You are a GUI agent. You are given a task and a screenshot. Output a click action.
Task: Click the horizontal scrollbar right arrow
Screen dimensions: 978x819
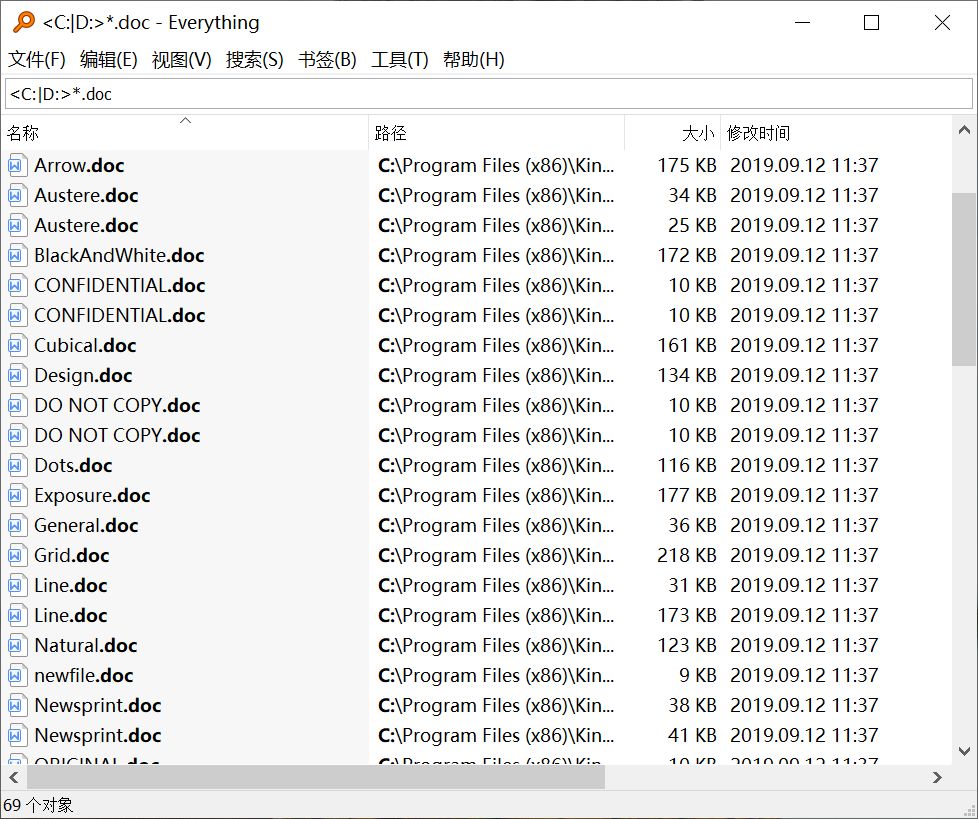937,778
